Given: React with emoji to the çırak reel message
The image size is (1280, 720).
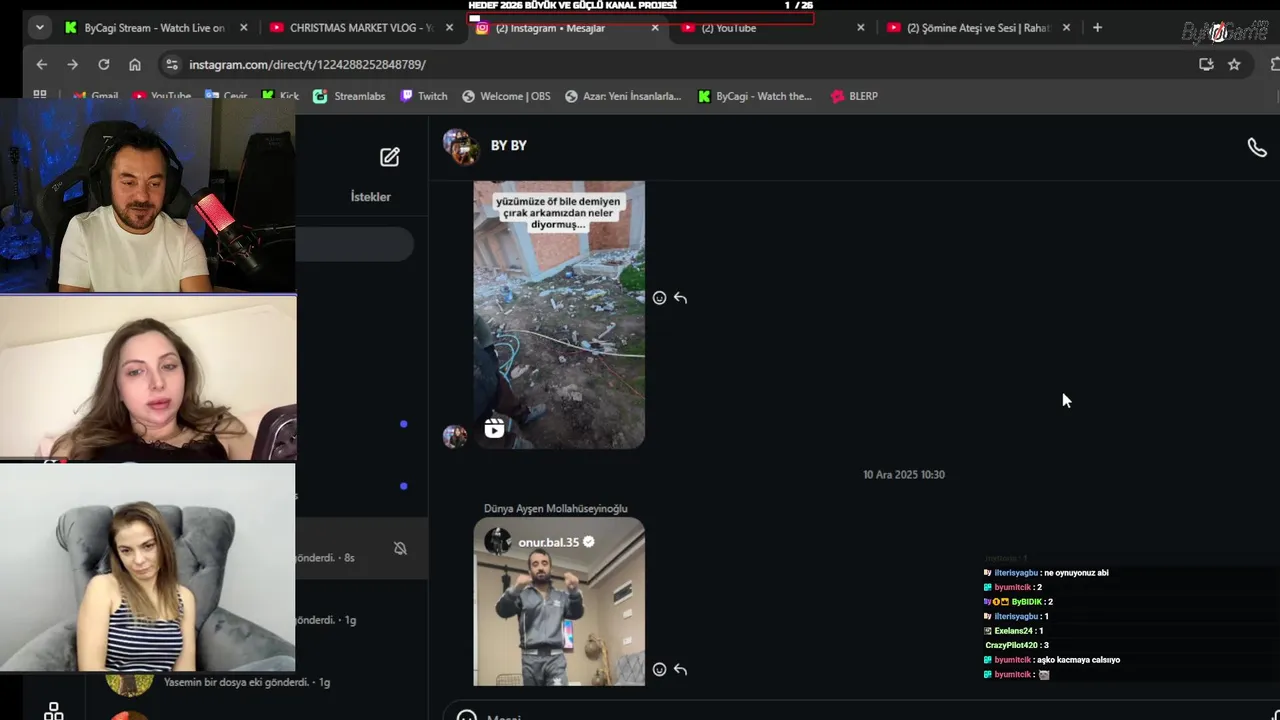Looking at the screenshot, I should 659,298.
